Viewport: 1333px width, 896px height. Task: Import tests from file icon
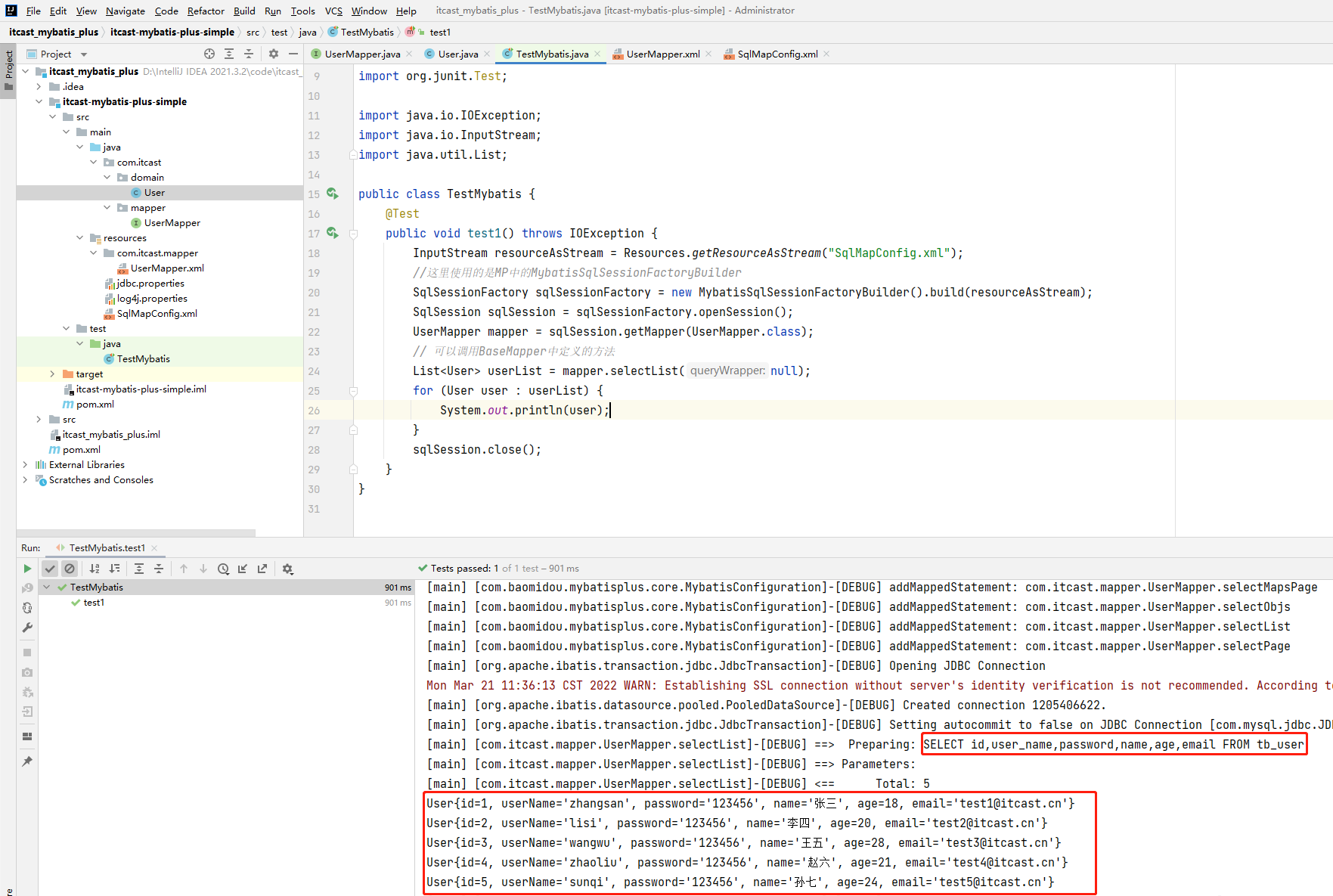coord(243,569)
